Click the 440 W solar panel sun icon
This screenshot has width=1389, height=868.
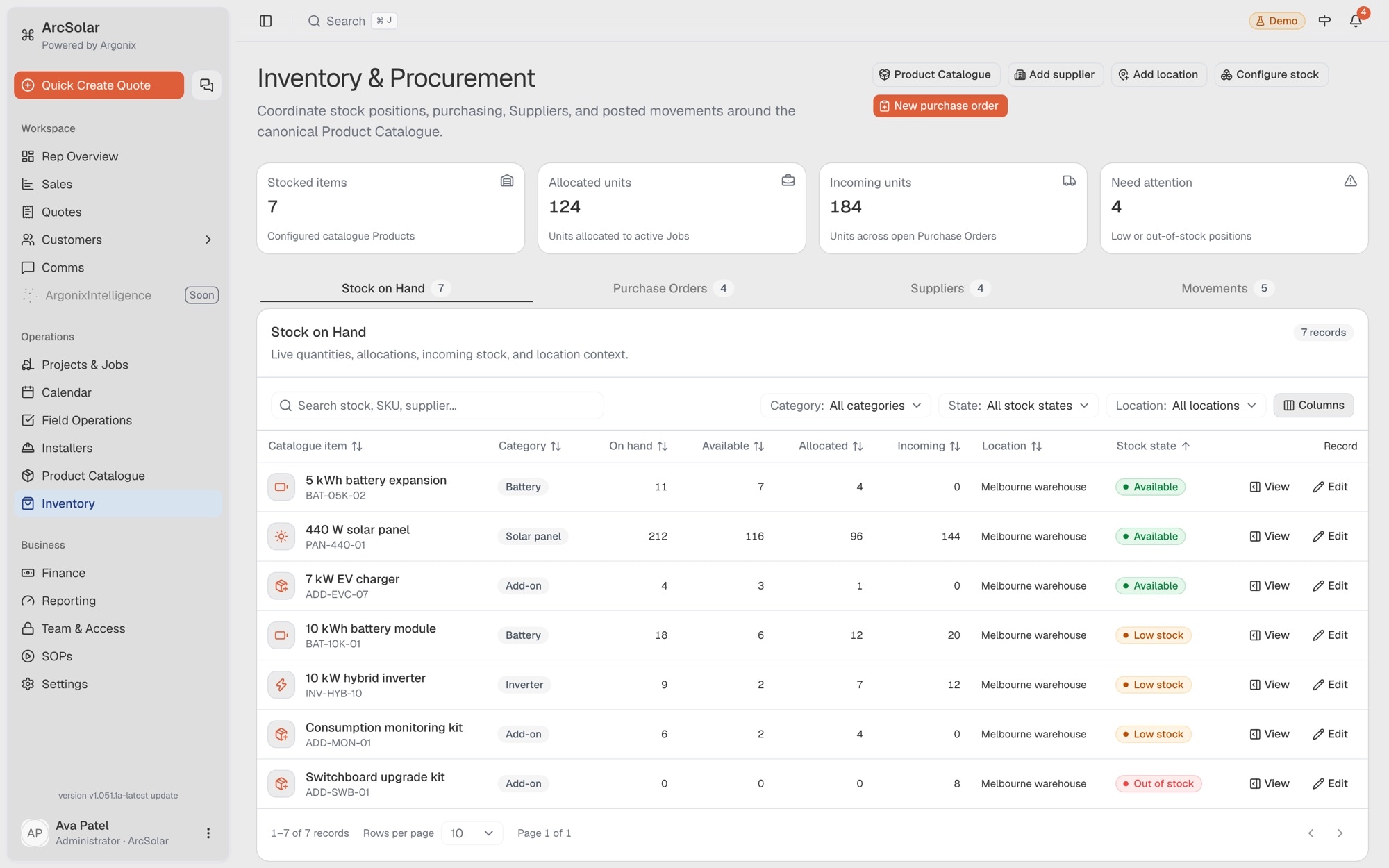coord(281,536)
